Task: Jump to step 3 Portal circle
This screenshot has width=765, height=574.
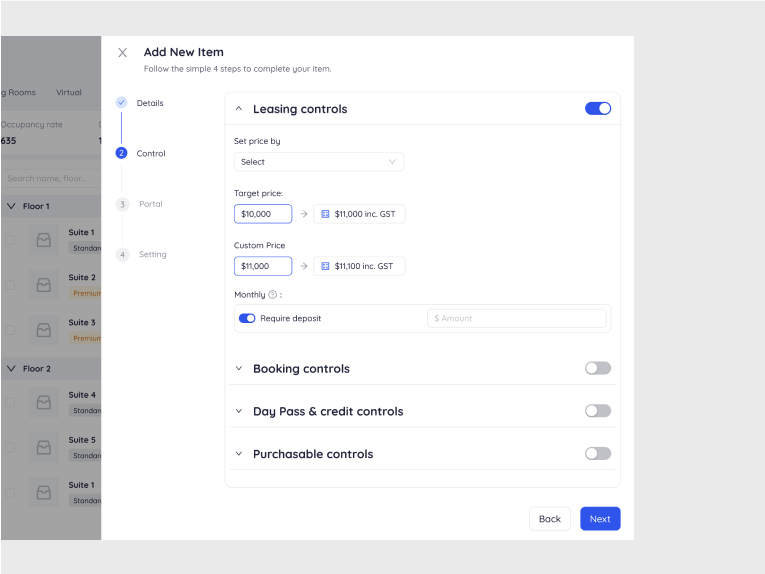Action: [122, 204]
